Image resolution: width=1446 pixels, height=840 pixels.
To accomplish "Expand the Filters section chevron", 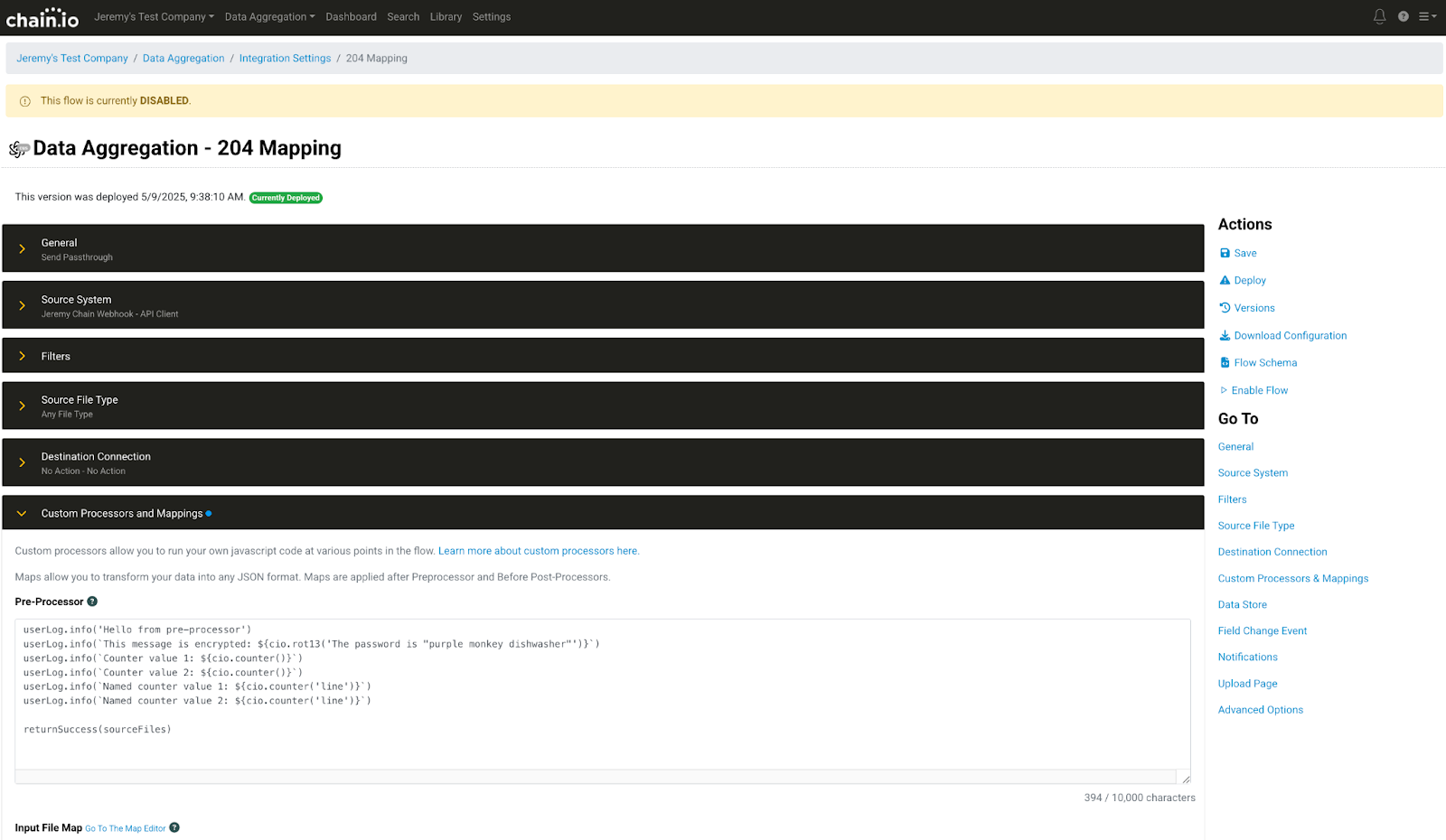I will pos(22,356).
